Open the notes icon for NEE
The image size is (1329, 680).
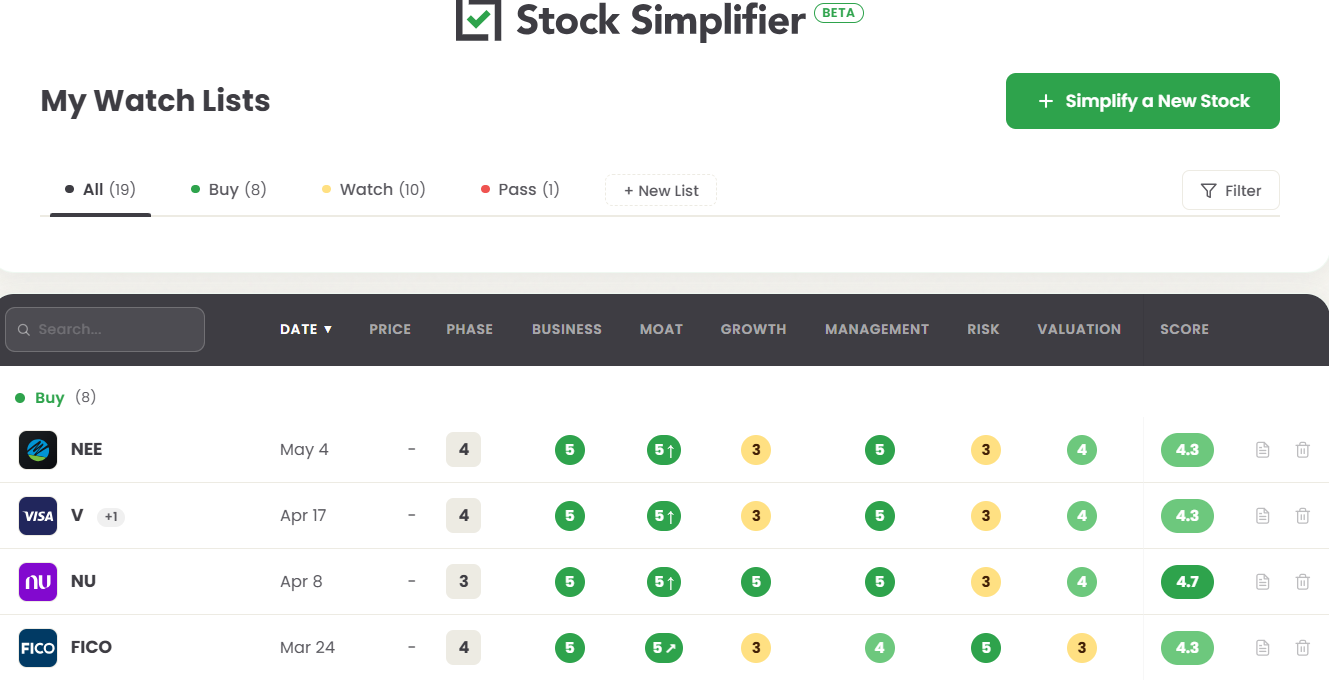[1262, 450]
